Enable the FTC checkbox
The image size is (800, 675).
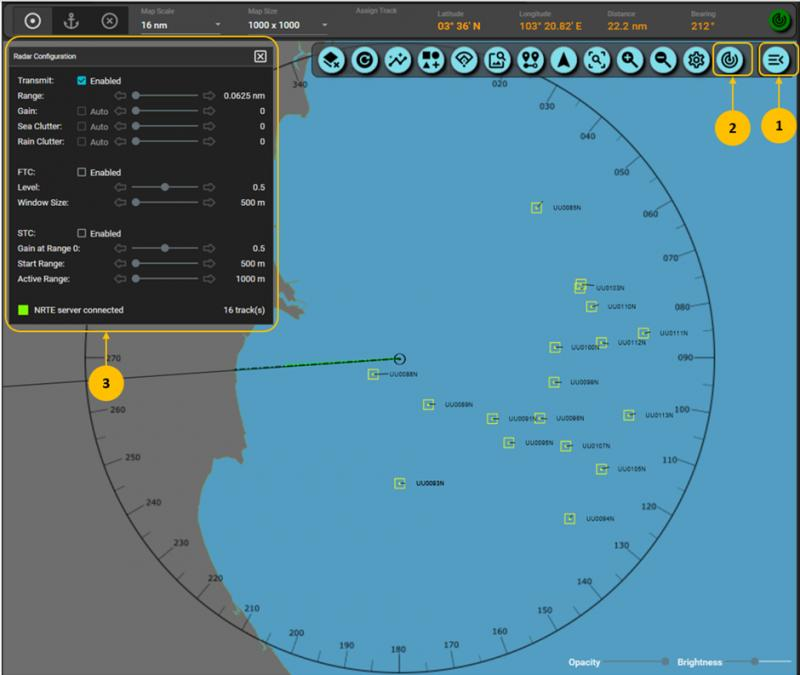coord(82,172)
